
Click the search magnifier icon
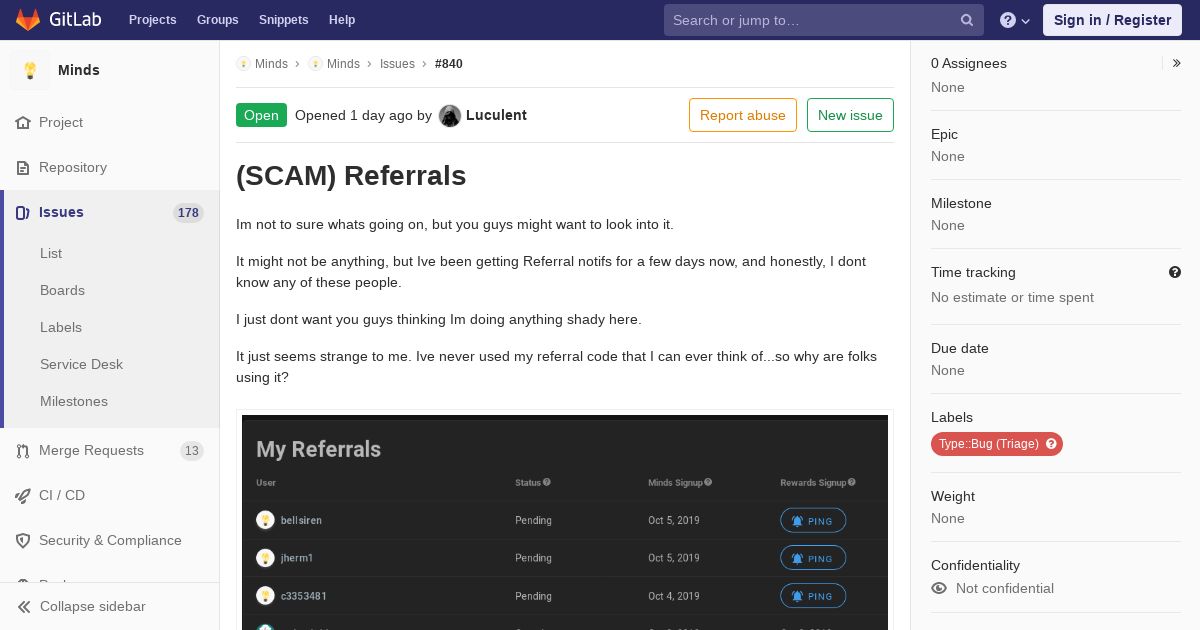pos(967,20)
